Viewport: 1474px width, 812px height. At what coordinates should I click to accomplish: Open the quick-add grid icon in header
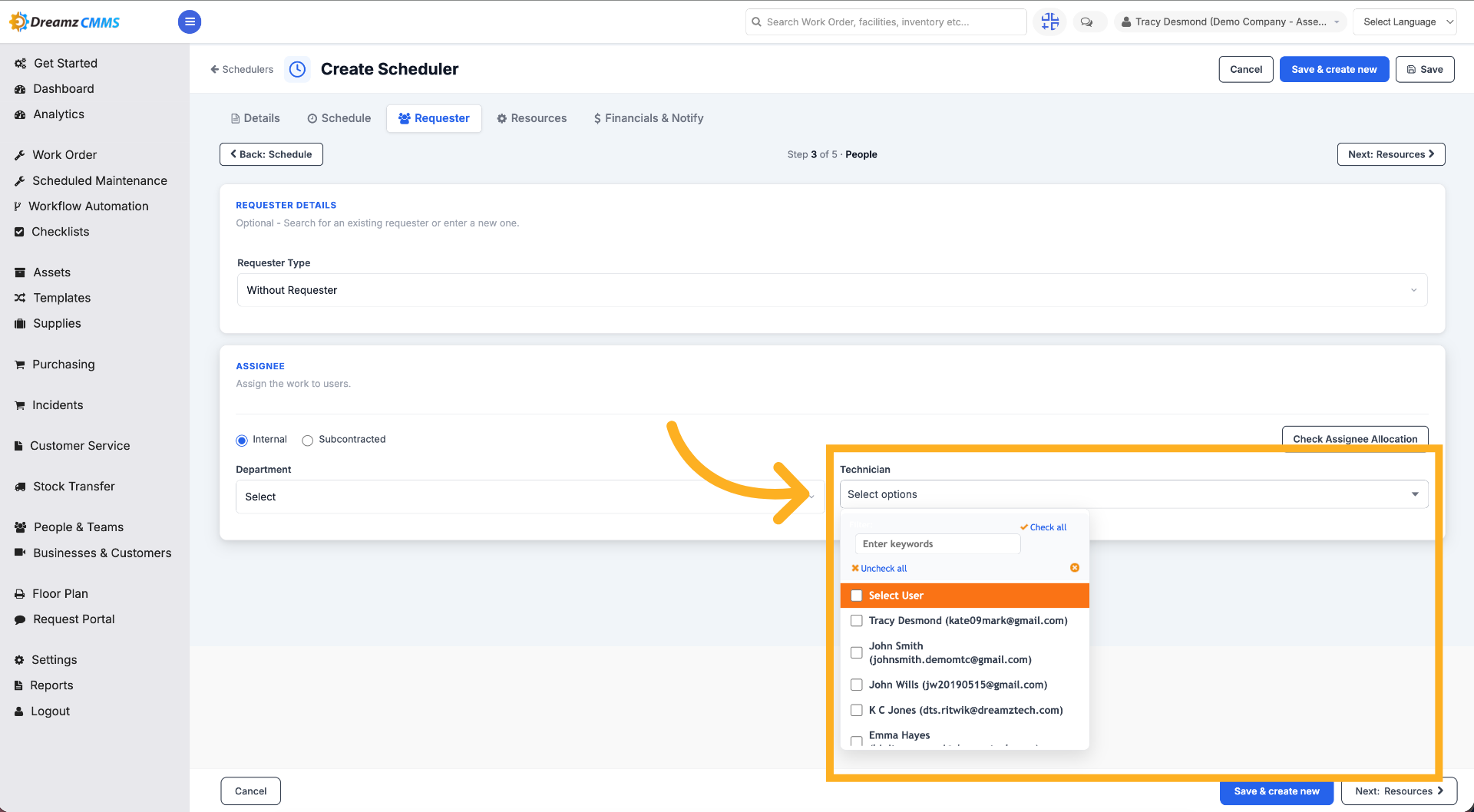(1049, 21)
